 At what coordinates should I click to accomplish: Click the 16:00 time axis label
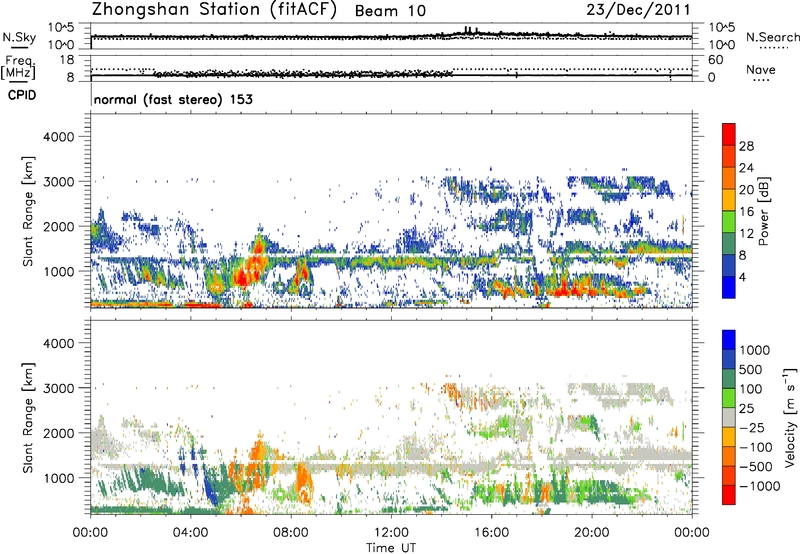pos(491,533)
